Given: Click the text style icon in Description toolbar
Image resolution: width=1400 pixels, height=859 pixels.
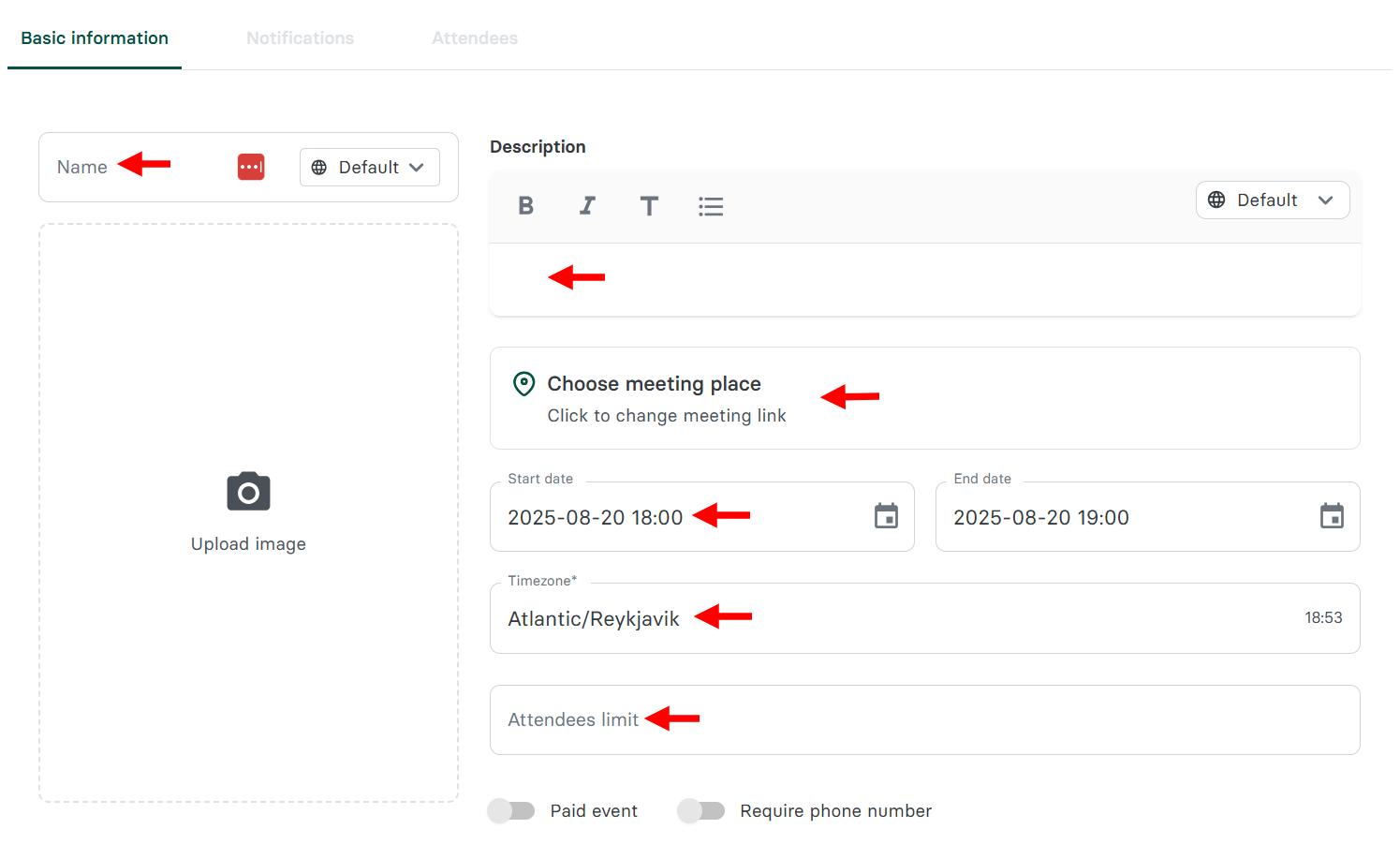Looking at the screenshot, I should [649, 206].
